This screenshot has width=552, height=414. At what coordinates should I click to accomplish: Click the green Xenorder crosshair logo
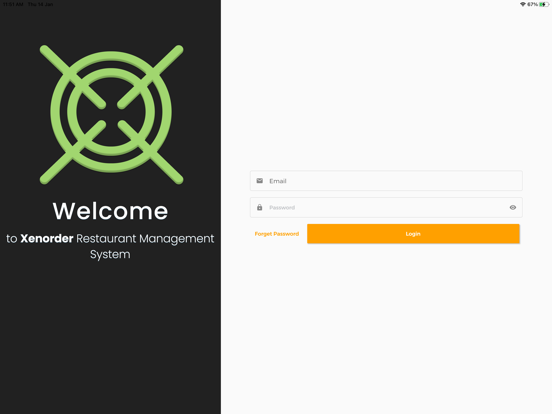click(x=111, y=114)
